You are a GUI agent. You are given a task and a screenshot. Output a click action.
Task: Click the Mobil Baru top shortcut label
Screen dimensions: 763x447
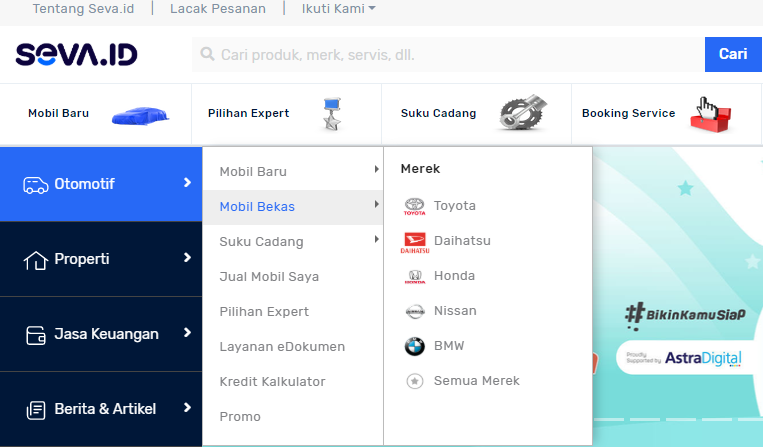[58, 113]
